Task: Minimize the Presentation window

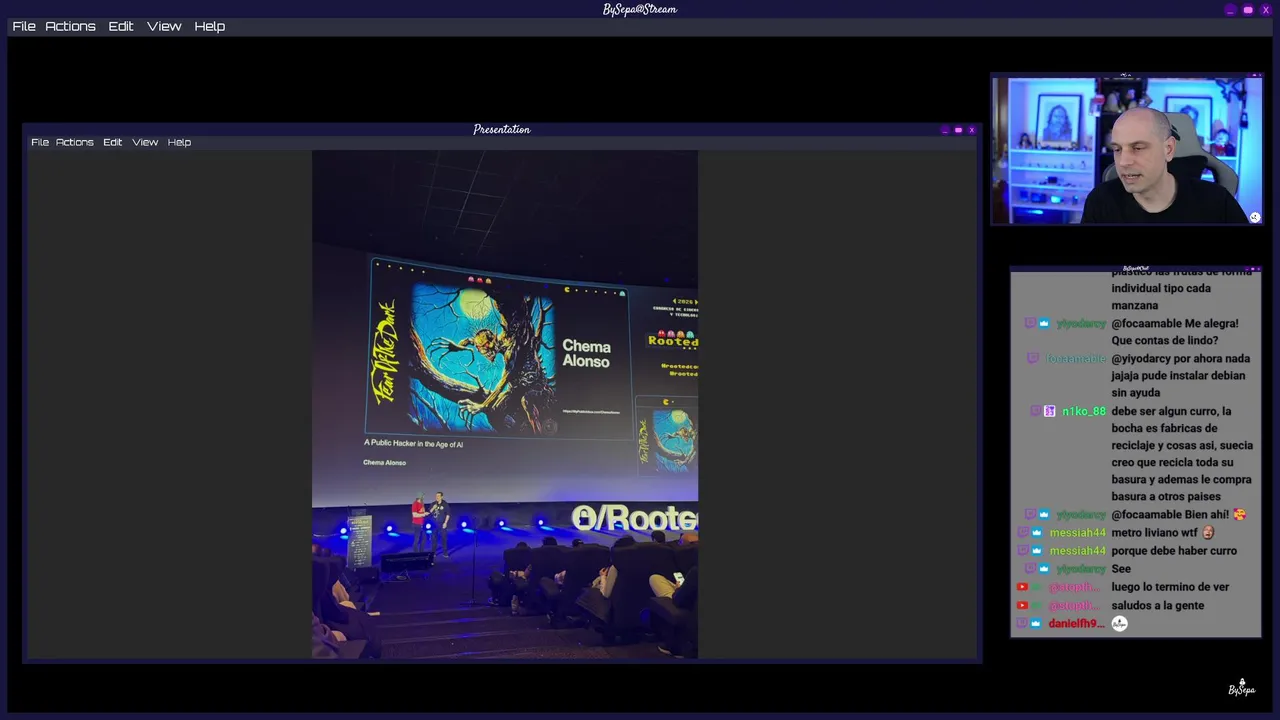Action: point(945,130)
